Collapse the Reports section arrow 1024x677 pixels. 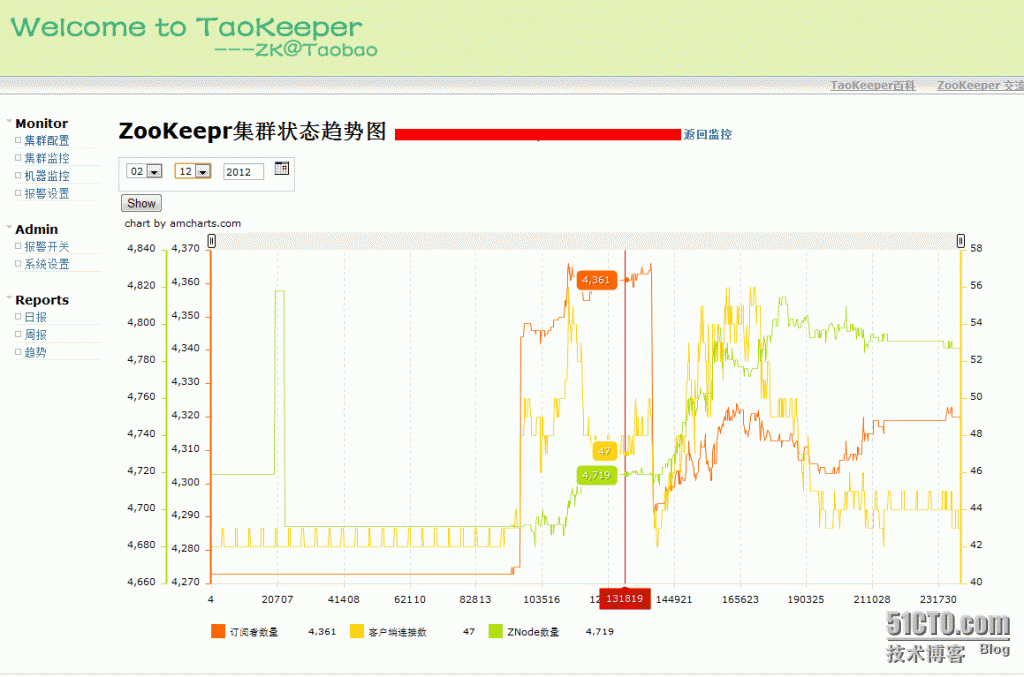(x=9, y=298)
